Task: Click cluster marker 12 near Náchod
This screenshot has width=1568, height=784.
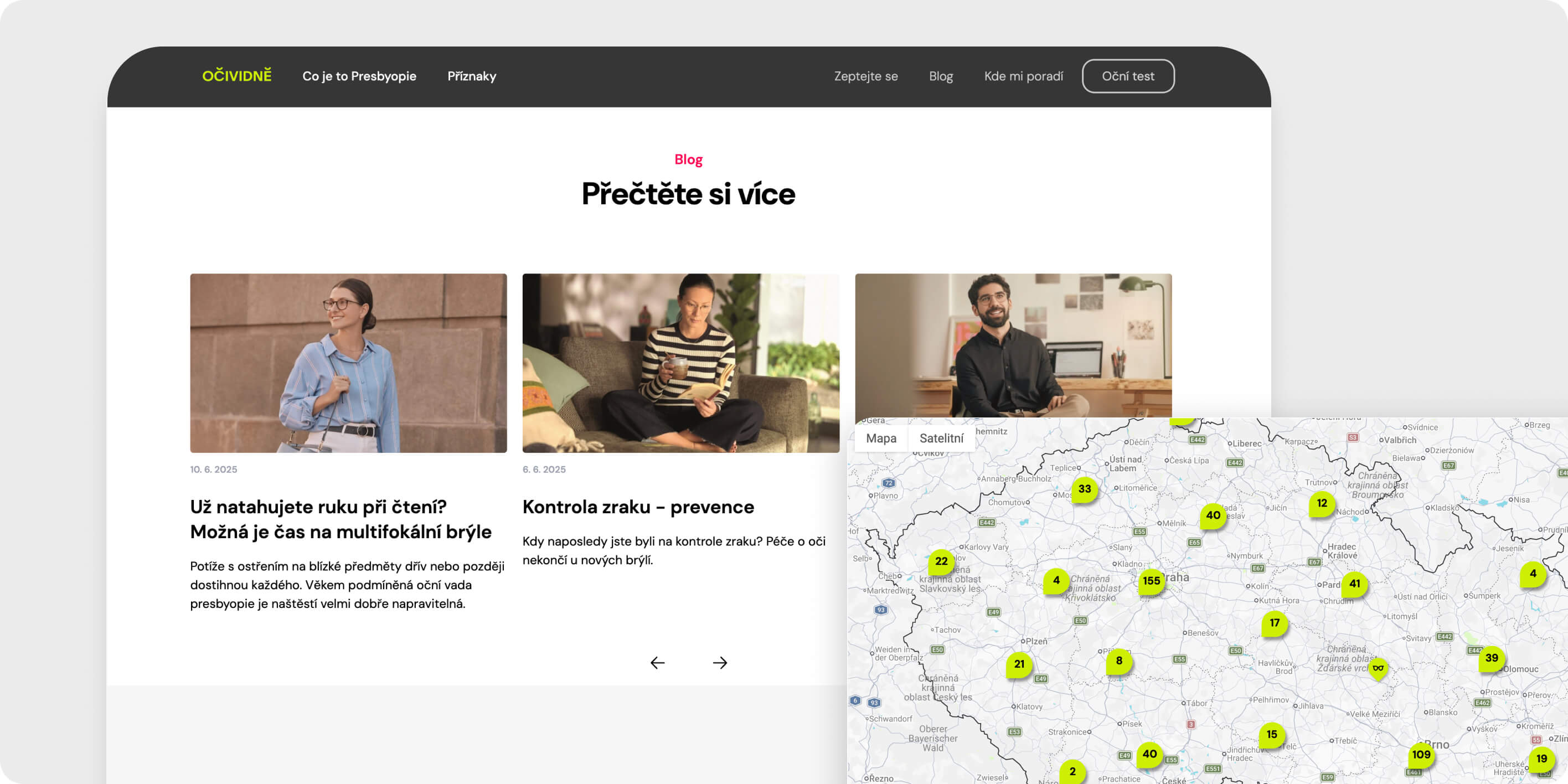Action: tap(1322, 503)
